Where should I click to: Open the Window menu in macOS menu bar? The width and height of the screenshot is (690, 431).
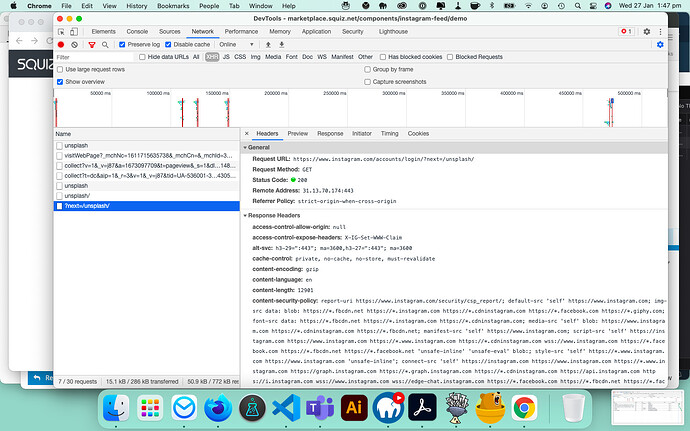click(261, 6)
